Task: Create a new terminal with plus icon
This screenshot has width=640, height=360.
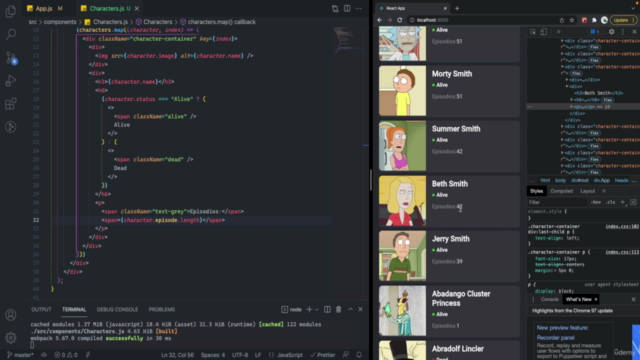Action: pyautogui.click(x=309, y=309)
